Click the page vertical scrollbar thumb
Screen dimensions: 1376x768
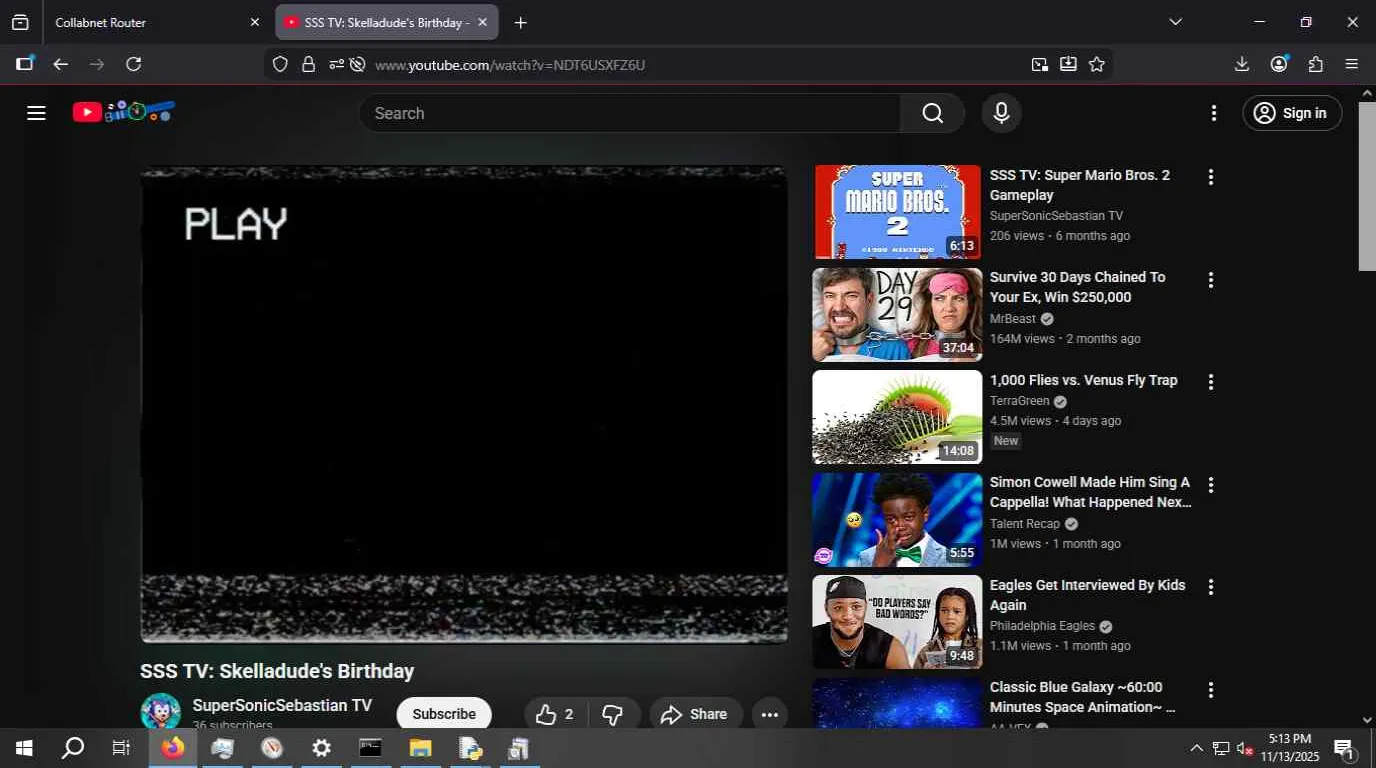coord(1367,185)
